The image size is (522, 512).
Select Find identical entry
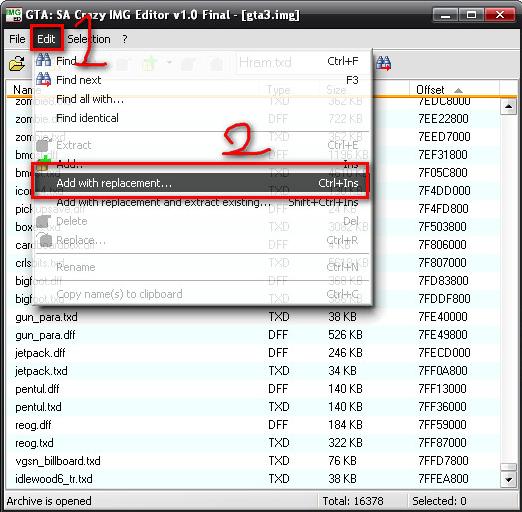(x=202, y=118)
